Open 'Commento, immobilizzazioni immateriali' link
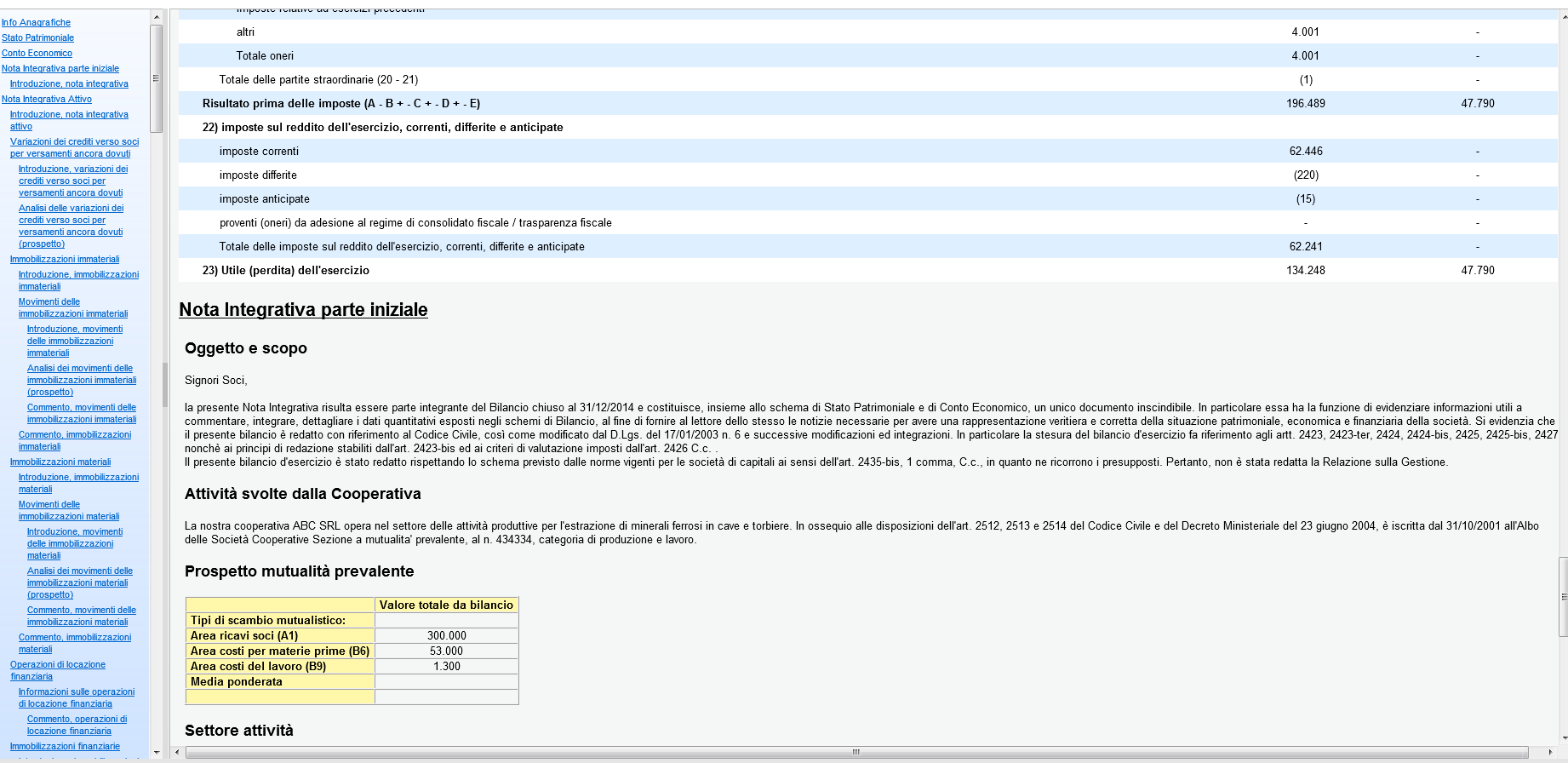Viewport: 1568px width, 763px height. point(75,440)
